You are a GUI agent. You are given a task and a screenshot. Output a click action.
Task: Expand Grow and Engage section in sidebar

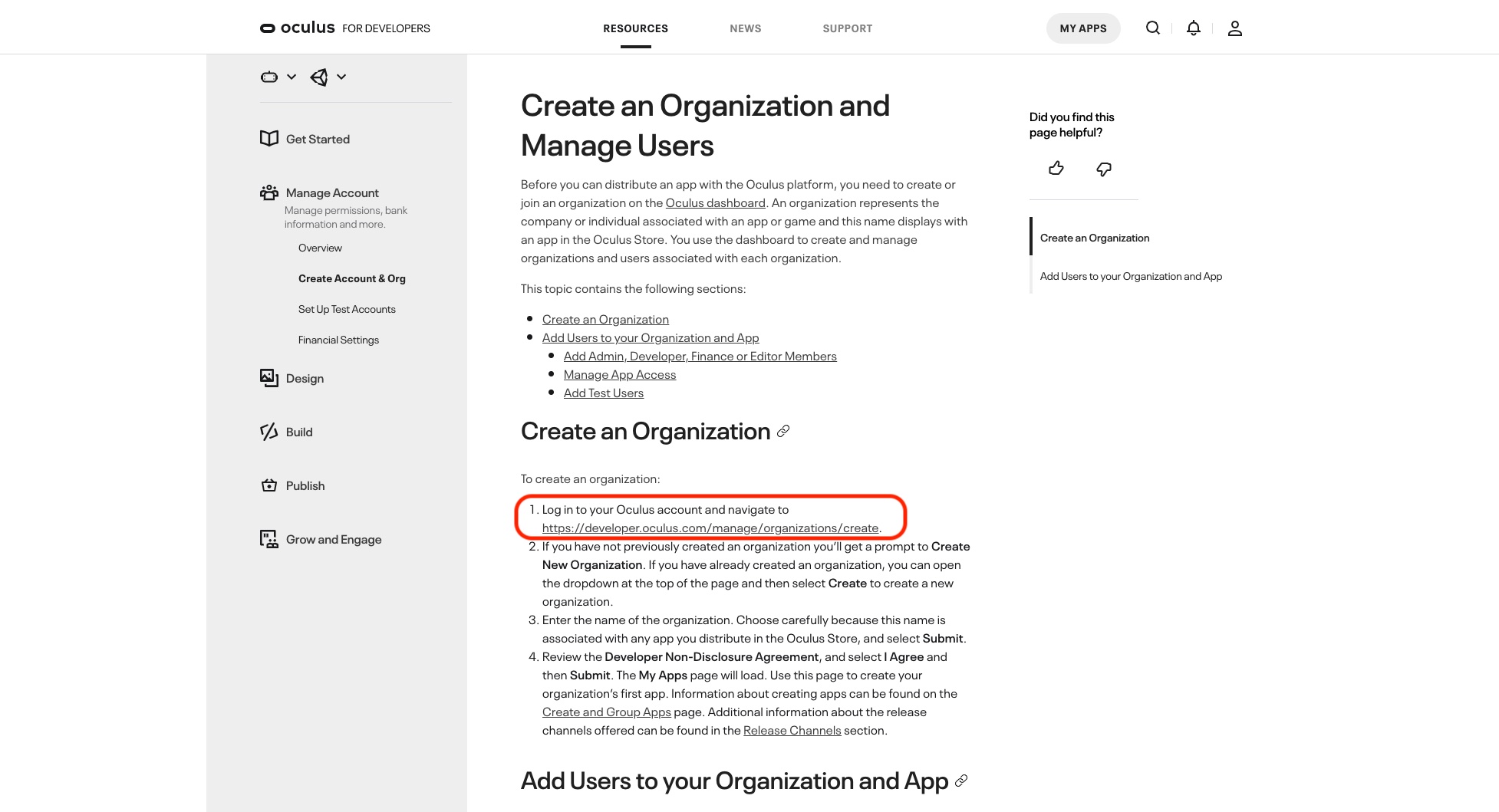334,539
